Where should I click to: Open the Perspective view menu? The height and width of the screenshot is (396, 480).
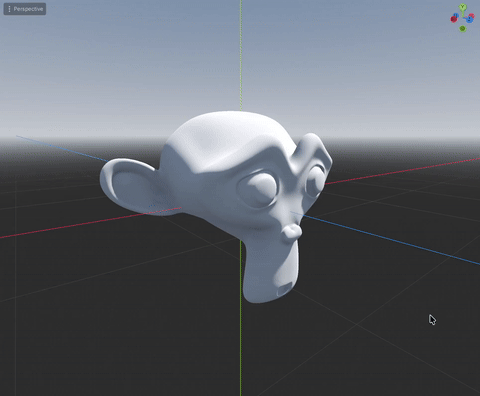[x=25, y=9]
